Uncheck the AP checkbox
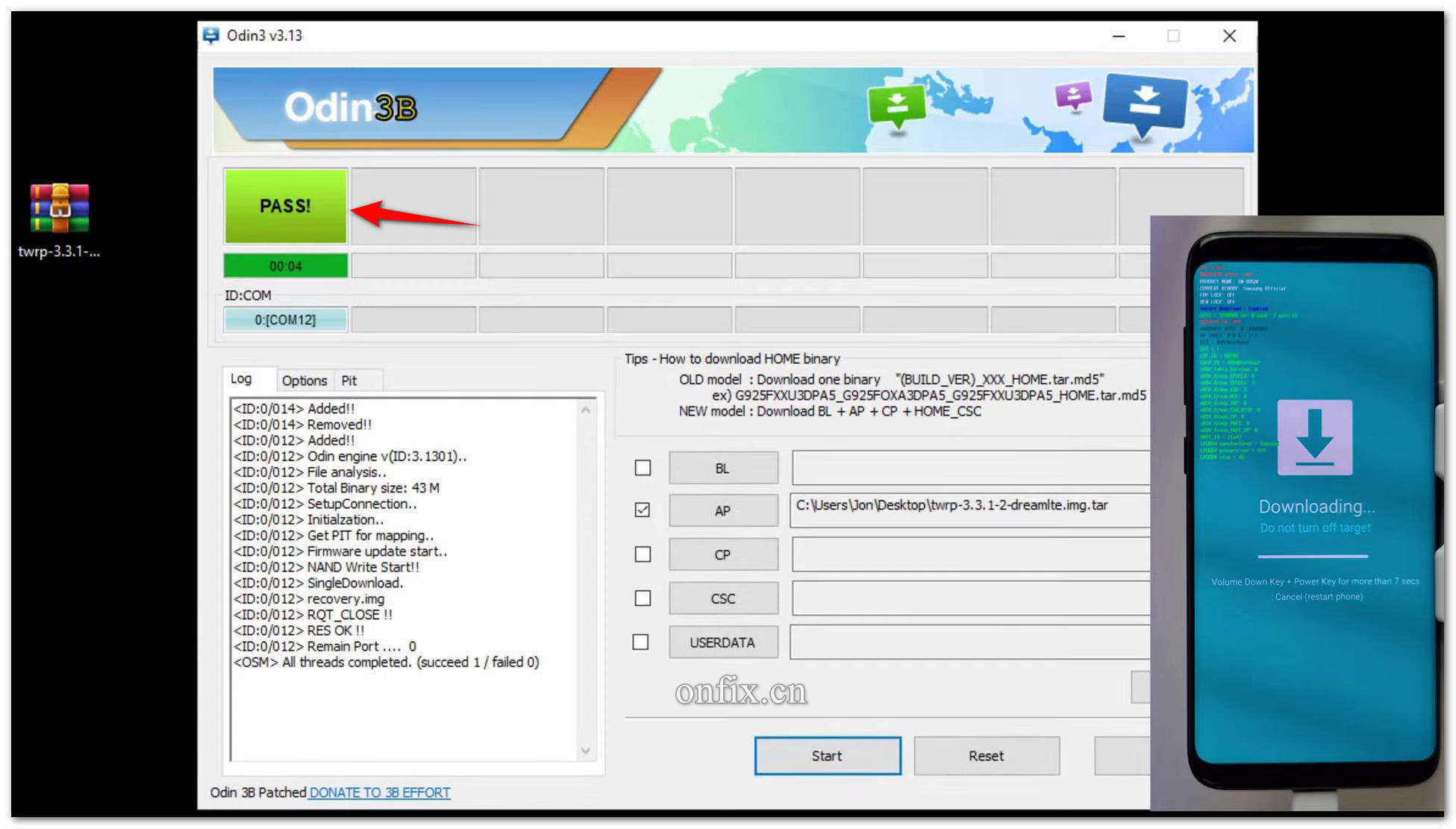This screenshot has height=829, width=1456. (x=643, y=510)
